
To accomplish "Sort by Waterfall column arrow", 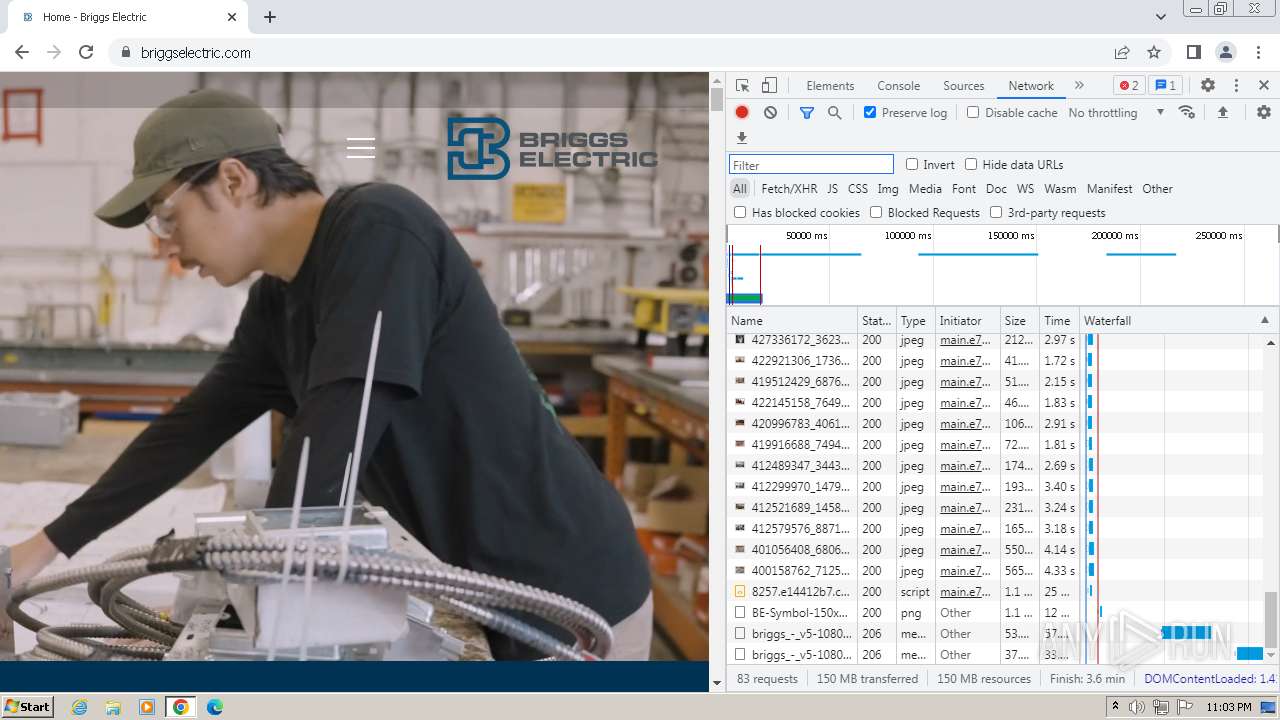I will [1264, 321].
